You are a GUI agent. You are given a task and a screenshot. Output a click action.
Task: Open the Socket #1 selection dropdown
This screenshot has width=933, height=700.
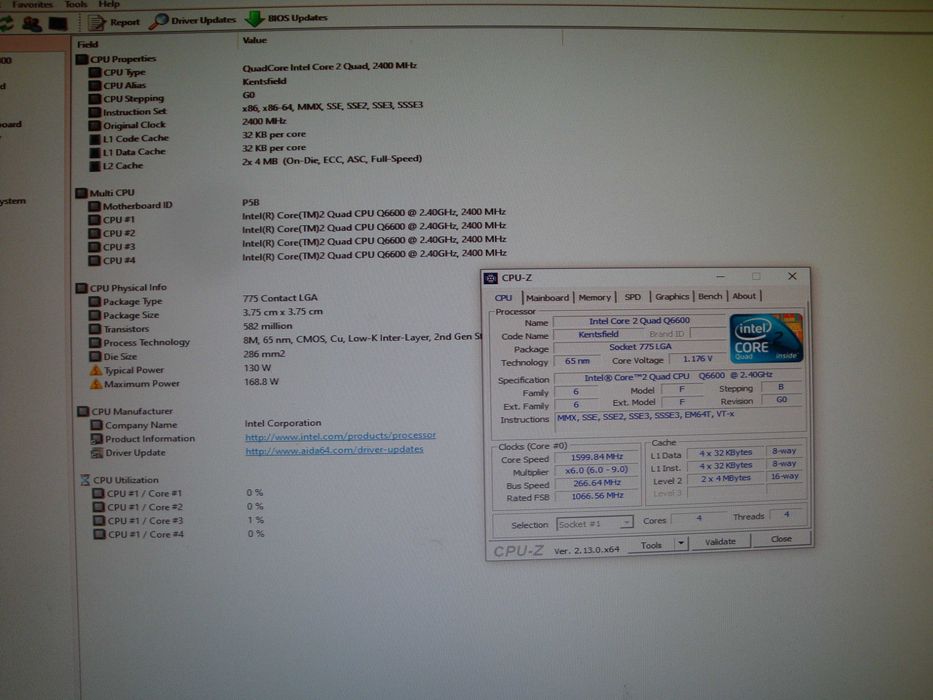coord(594,524)
